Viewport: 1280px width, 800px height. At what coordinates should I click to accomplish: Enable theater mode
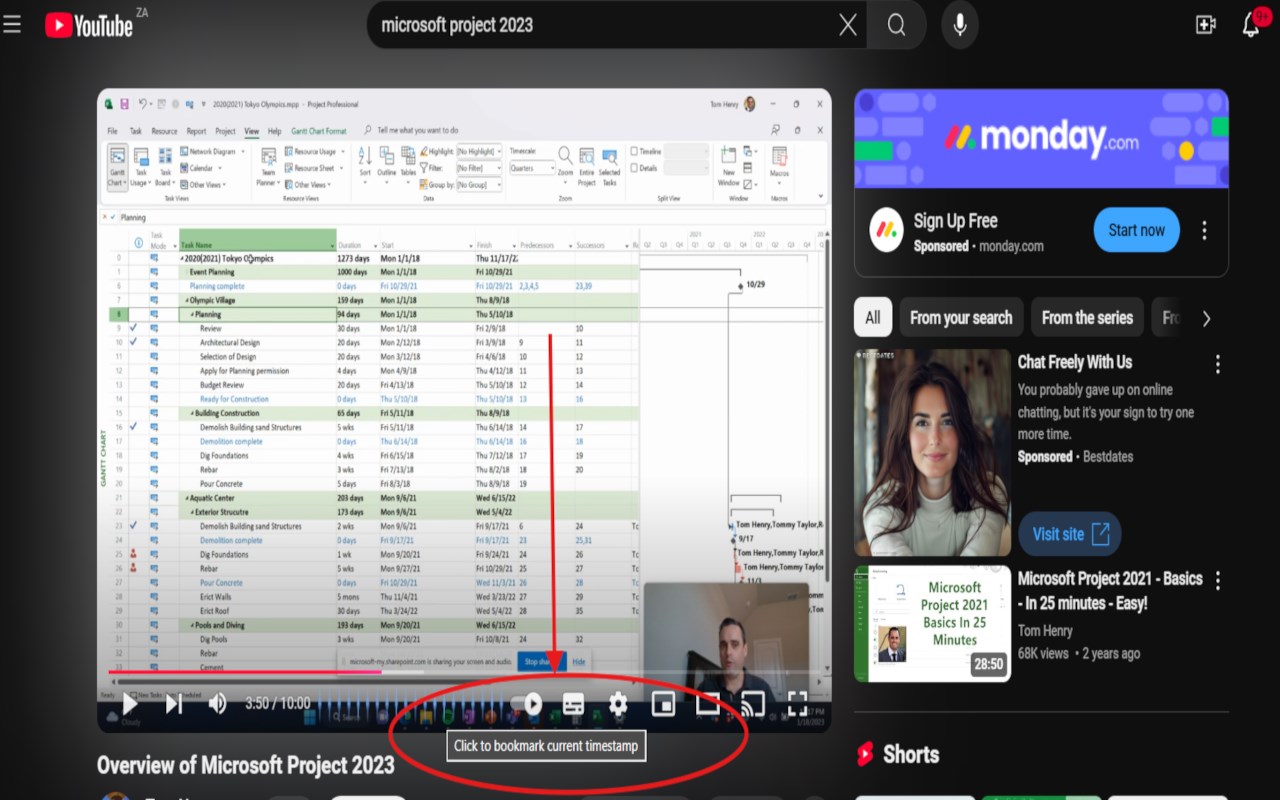(707, 704)
